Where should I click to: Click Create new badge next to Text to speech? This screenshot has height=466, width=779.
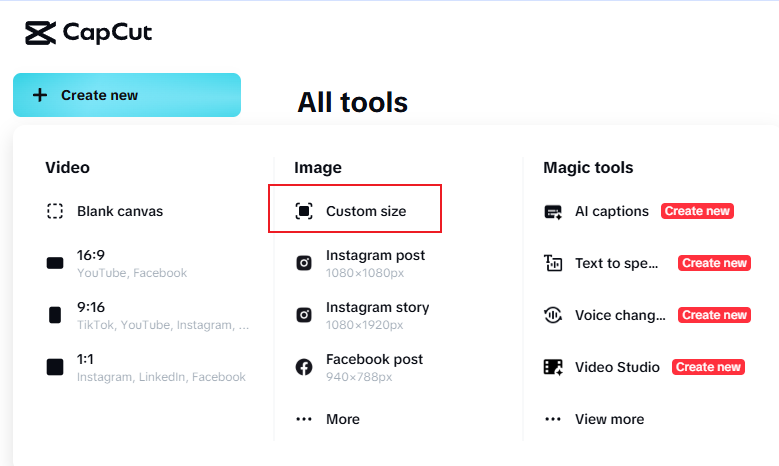pos(714,263)
